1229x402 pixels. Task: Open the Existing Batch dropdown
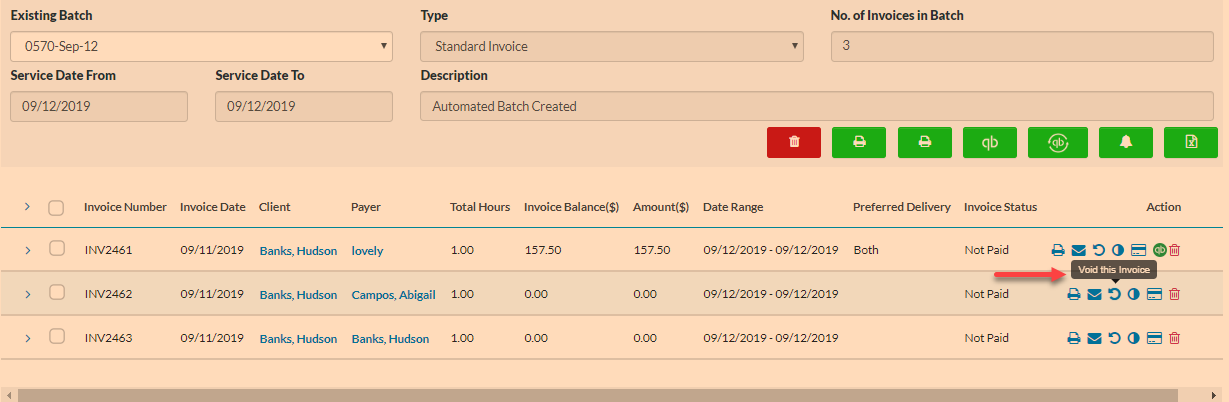(201, 46)
